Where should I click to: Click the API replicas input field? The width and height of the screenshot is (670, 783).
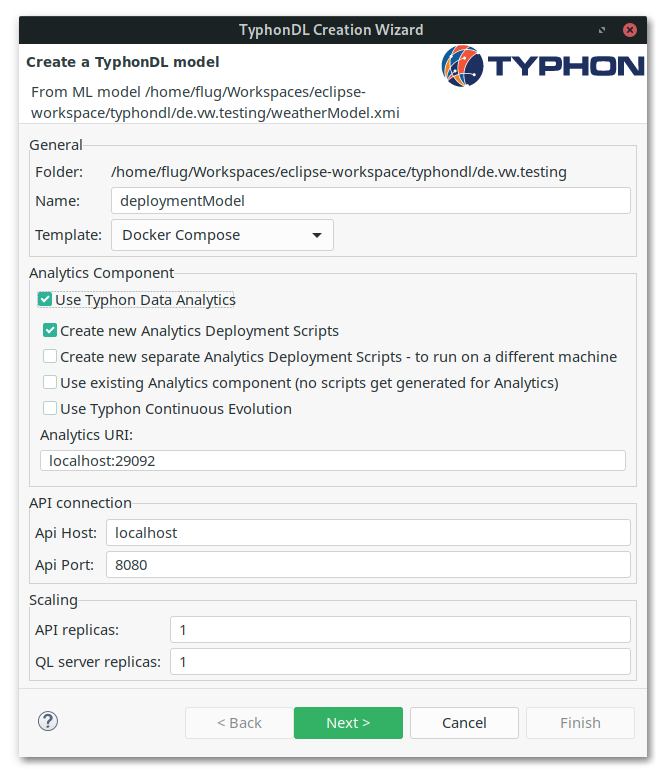pyautogui.click(x=400, y=630)
